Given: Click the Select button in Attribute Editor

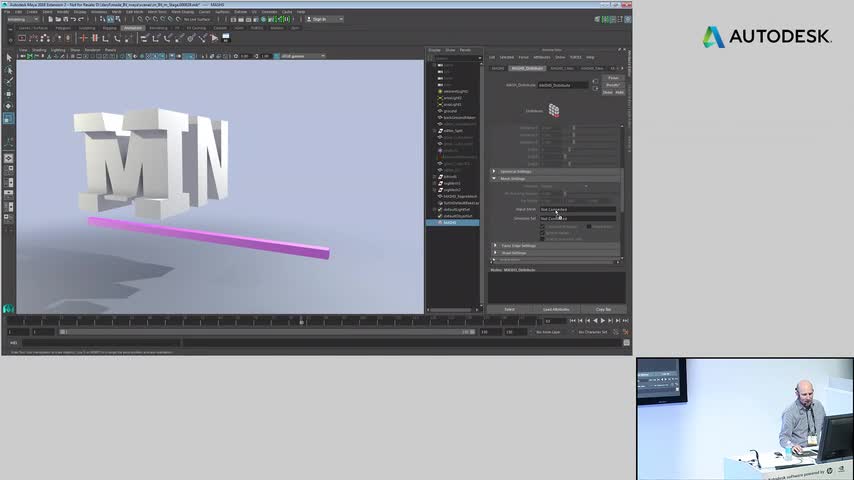Looking at the screenshot, I should point(509,309).
